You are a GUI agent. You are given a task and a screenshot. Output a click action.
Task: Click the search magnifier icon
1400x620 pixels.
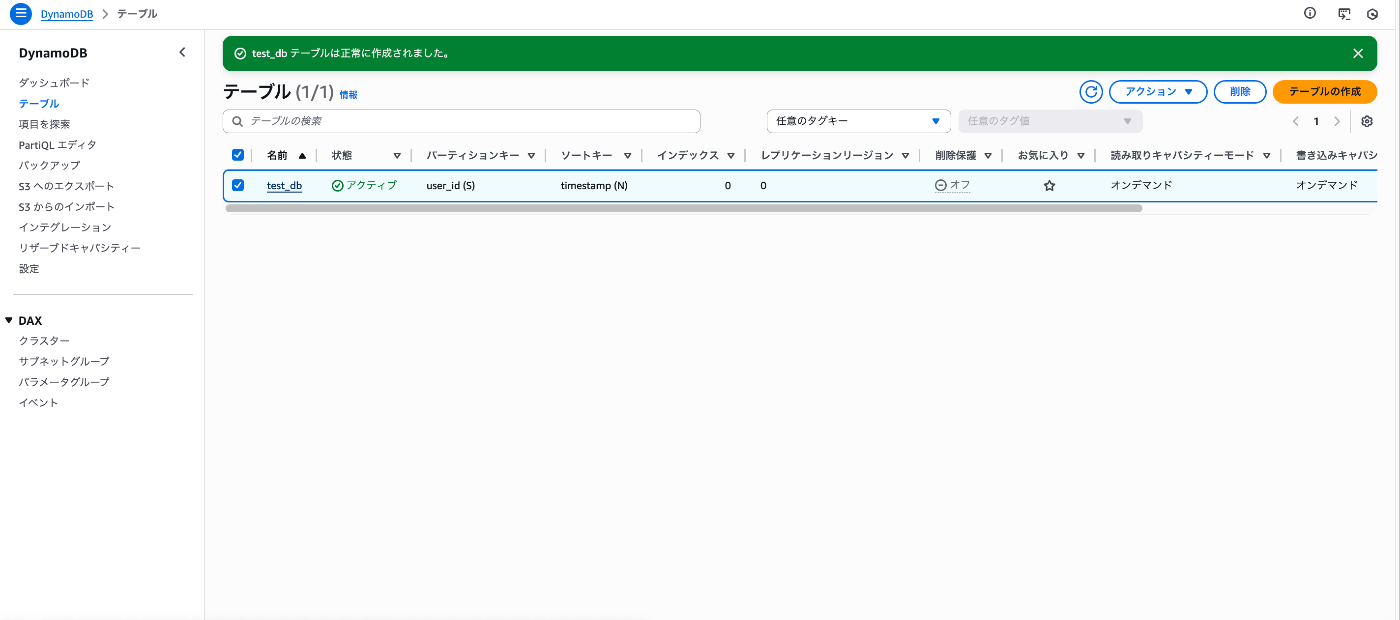238,121
